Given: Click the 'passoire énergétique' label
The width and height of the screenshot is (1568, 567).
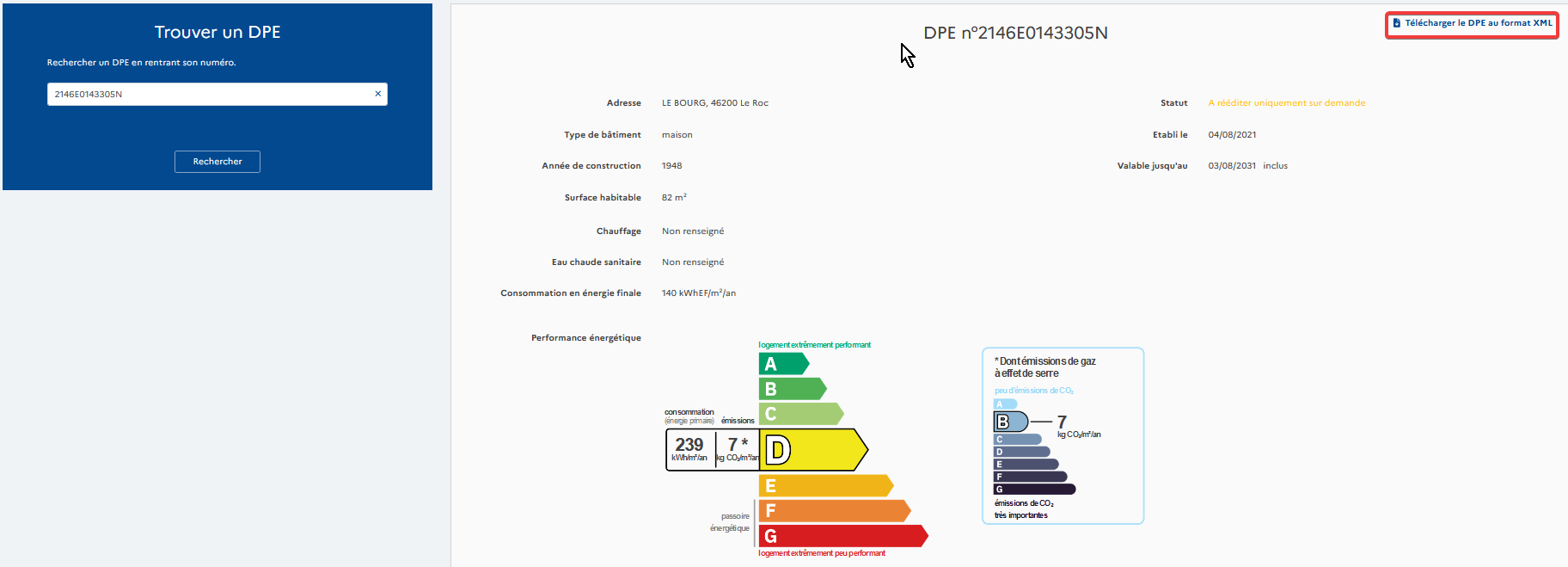Looking at the screenshot, I should [x=730, y=522].
